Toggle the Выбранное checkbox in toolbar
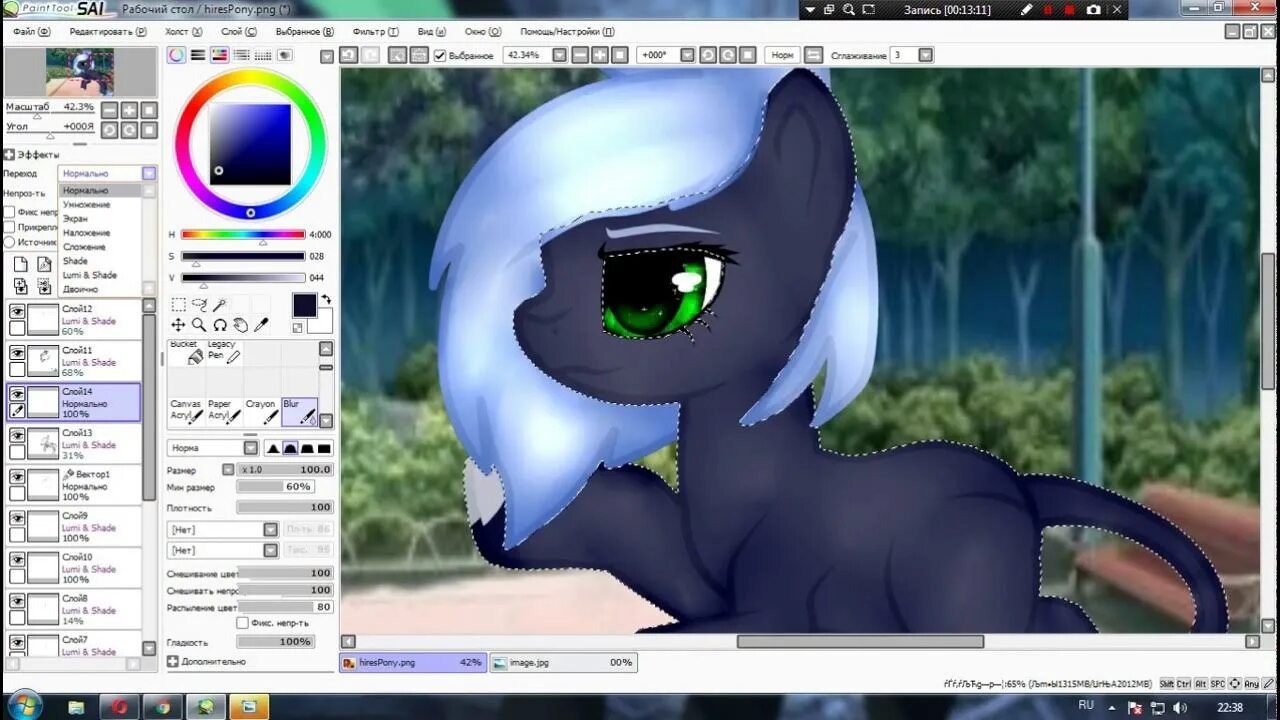The width and height of the screenshot is (1280, 720). [x=440, y=55]
